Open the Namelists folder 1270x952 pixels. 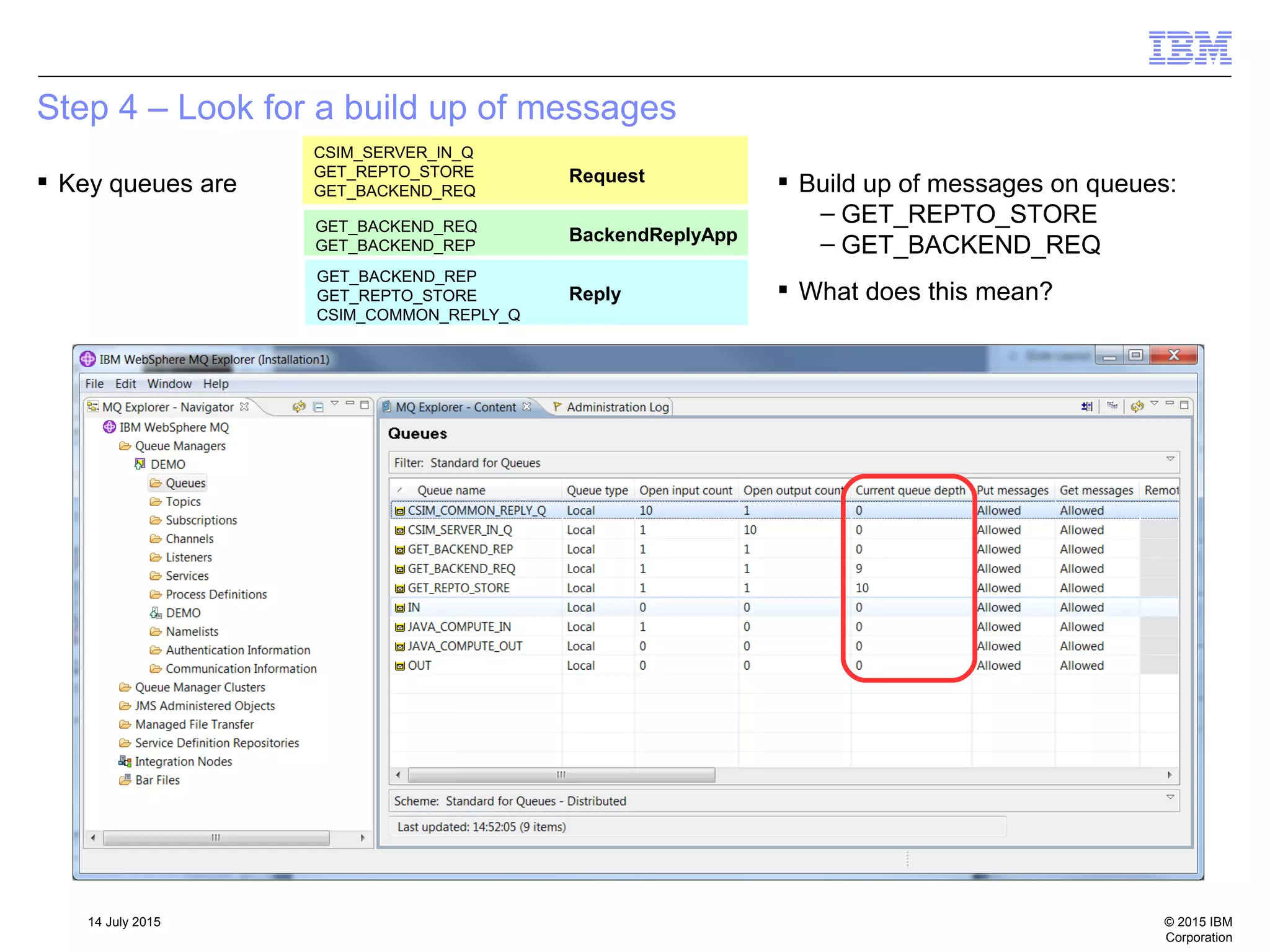tap(184, 631)
